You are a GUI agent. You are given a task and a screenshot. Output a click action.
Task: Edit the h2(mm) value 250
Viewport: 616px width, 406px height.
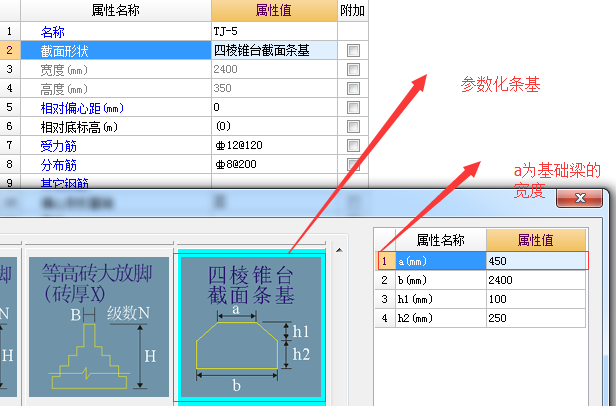pos(536,318)
